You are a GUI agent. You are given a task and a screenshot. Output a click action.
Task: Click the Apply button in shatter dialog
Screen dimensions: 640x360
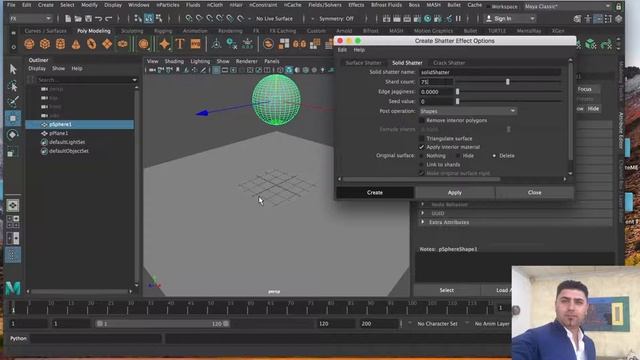point(455,192)
